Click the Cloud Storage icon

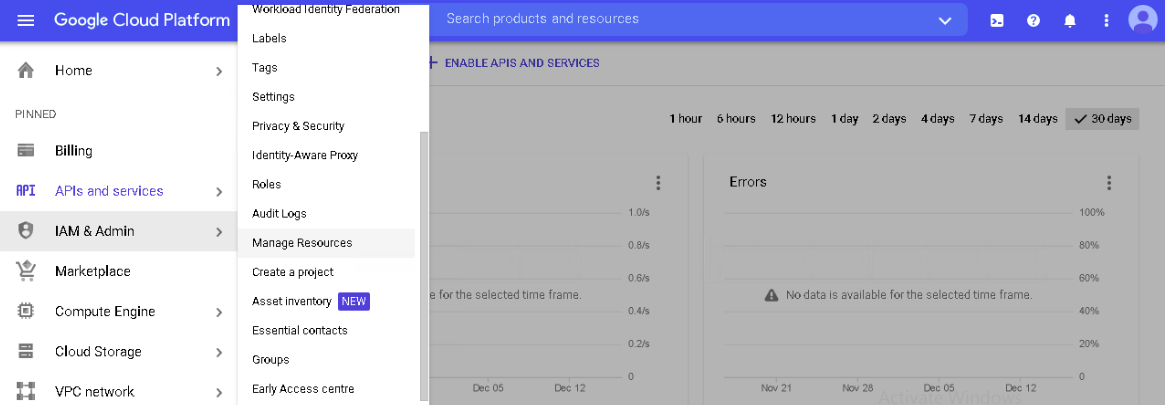coord(26,351)
